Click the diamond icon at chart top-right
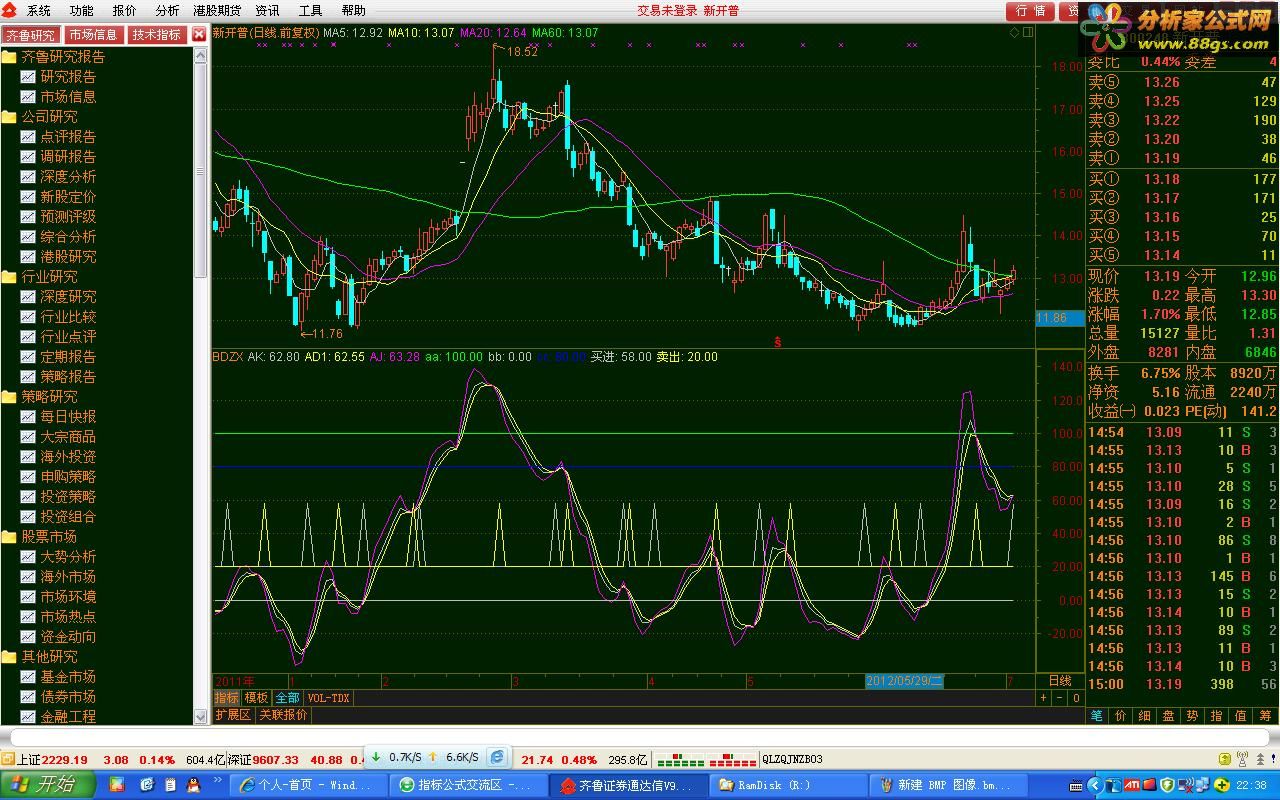This screenshot has height=800, width=1280. click(1014, 32)
